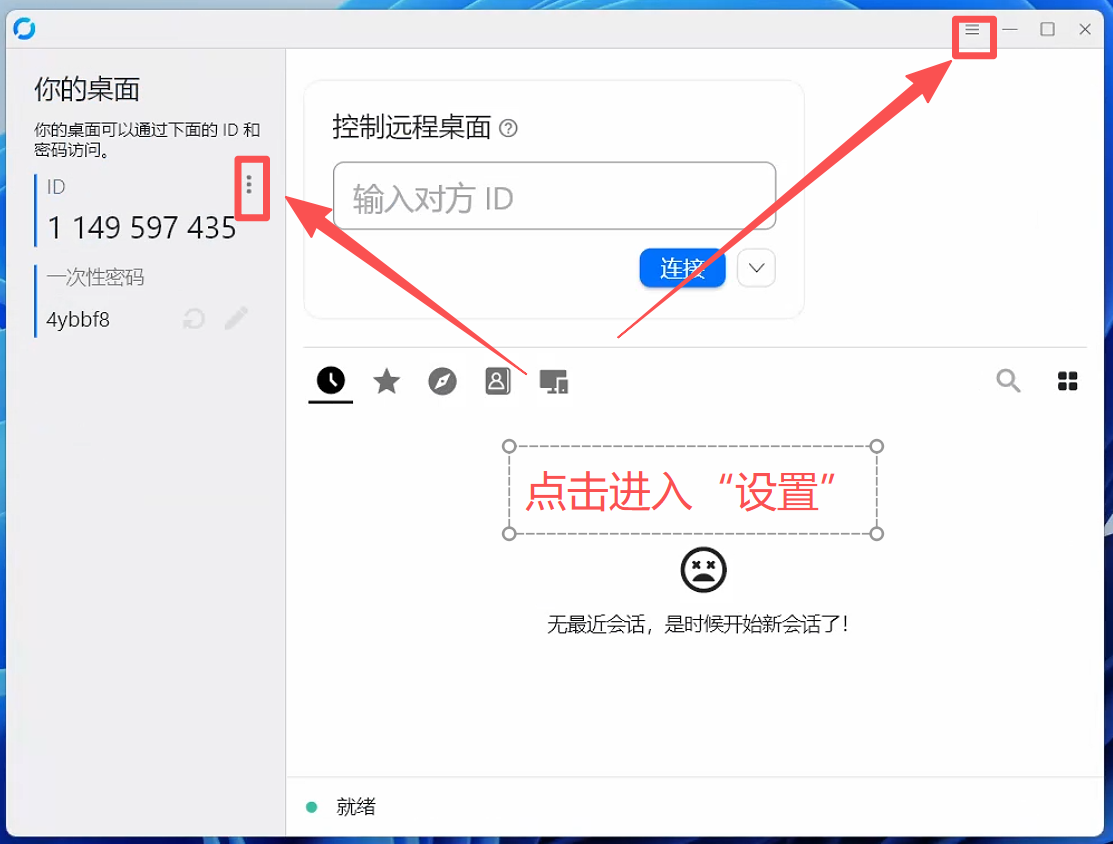1113x844 pixels.
Task: Click the 输入对方 ID input field
Action: pyautogui.click(x=554, y=198)
